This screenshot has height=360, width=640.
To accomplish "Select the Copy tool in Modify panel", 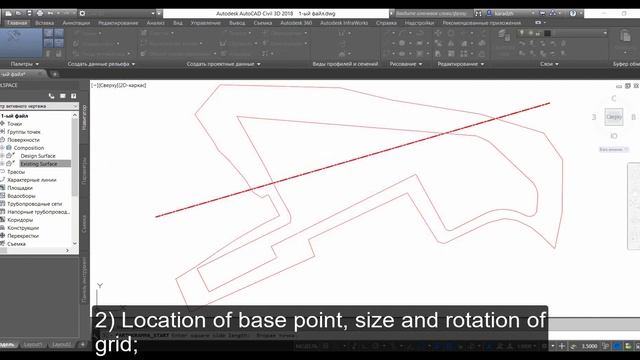I will [x=438, y=43].
